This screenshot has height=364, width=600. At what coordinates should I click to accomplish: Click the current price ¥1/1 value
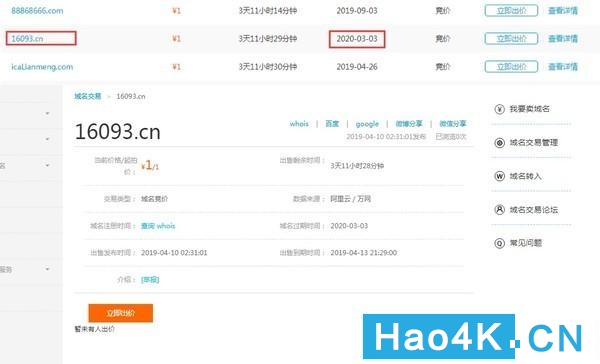coord(150,165)
